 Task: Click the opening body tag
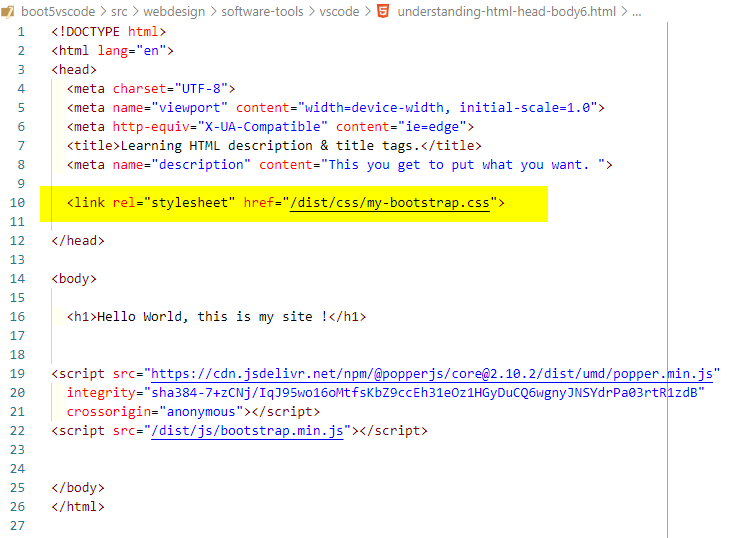click(74, 279)
